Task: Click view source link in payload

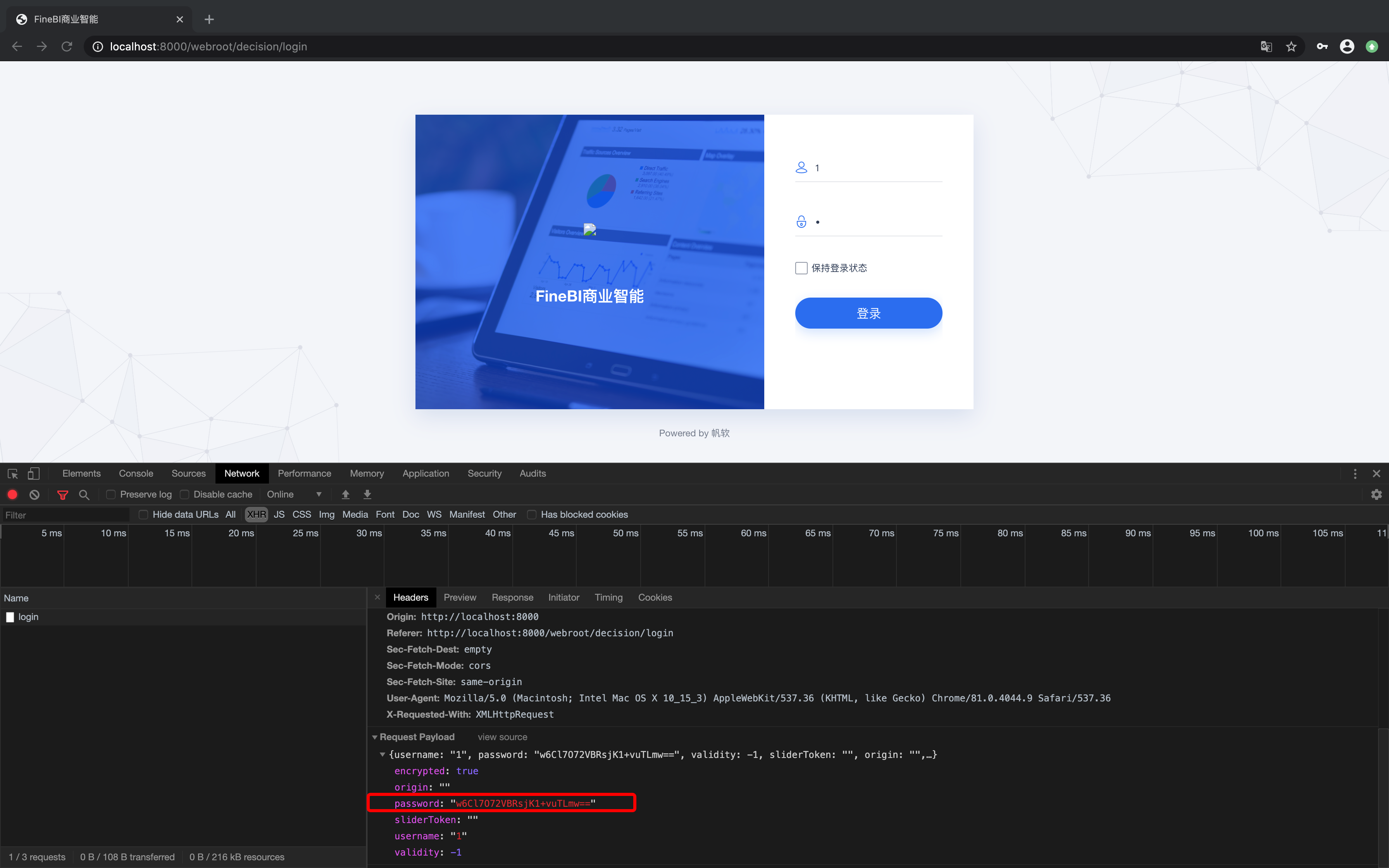Action: click(x=502, y=737)
